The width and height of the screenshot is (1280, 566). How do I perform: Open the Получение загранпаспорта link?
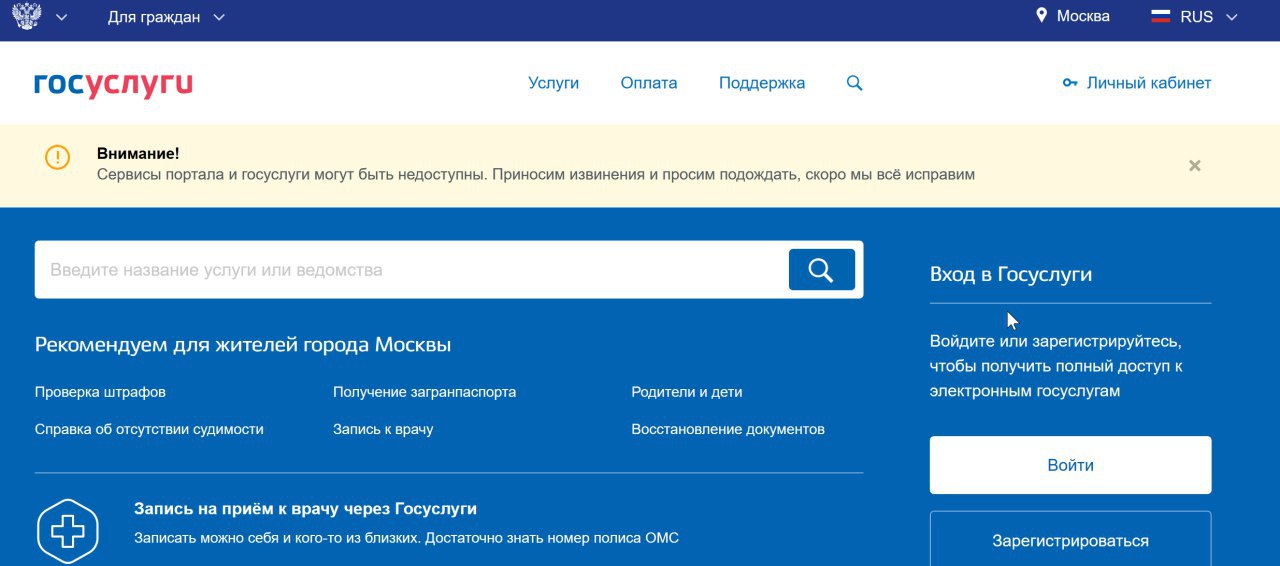(x=424, y=392)
